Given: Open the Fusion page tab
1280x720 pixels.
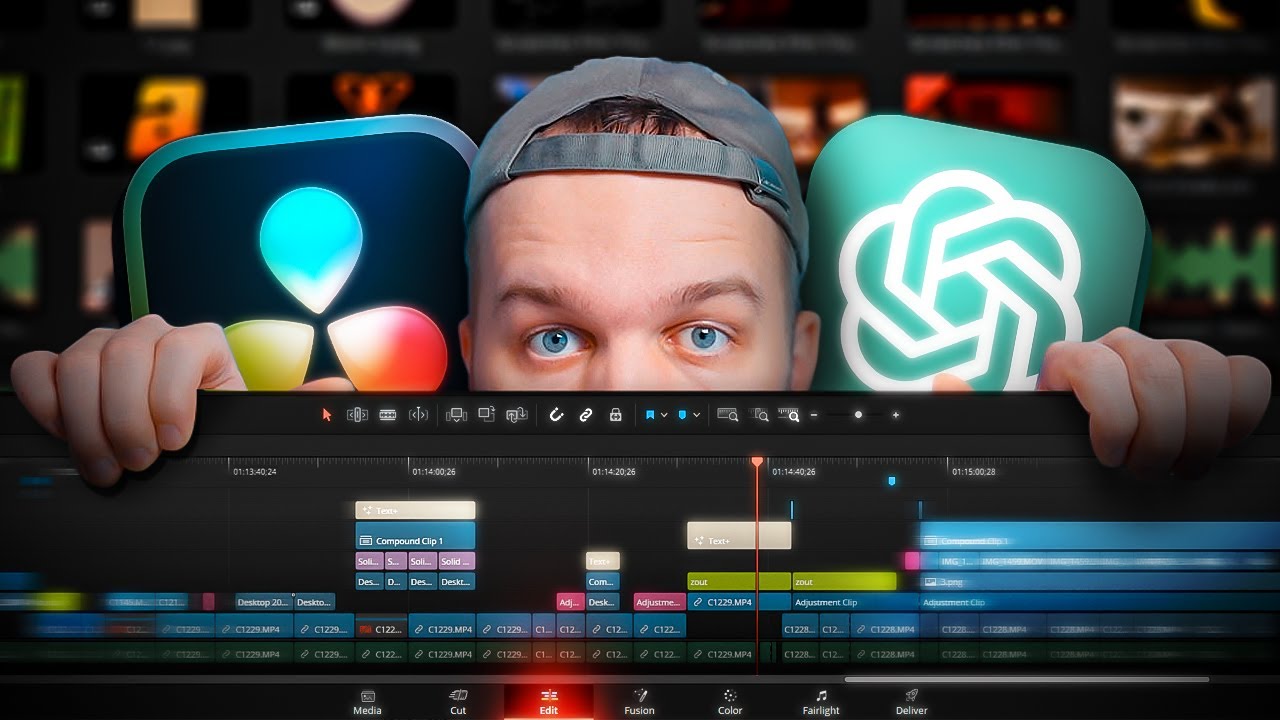Looking at the screenshot, I should click(639, 702).
